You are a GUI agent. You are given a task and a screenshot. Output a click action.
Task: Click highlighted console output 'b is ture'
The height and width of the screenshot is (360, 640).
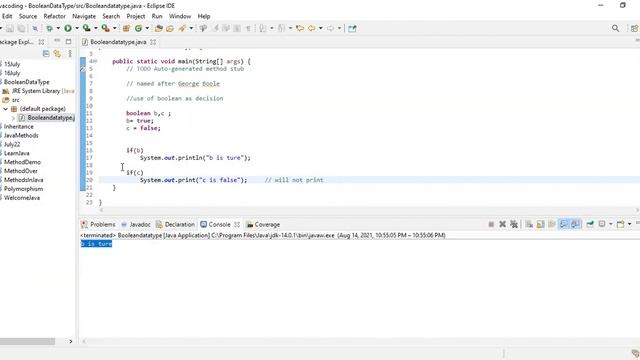[x=96, y=244]
